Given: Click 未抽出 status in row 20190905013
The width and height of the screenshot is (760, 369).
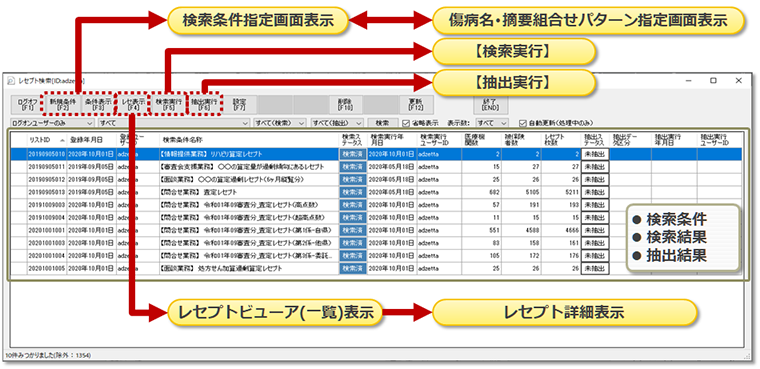Looking at the screenshot, I should 595,192.
